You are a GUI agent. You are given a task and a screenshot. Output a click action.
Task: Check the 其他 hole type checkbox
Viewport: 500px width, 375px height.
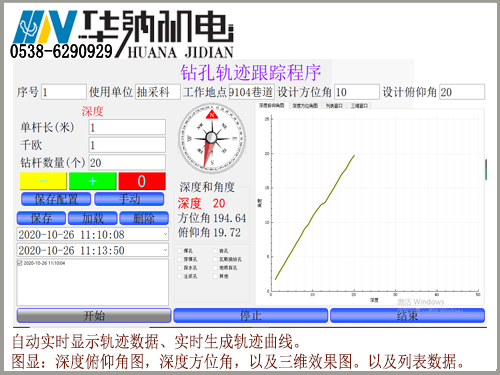(215, 276)
